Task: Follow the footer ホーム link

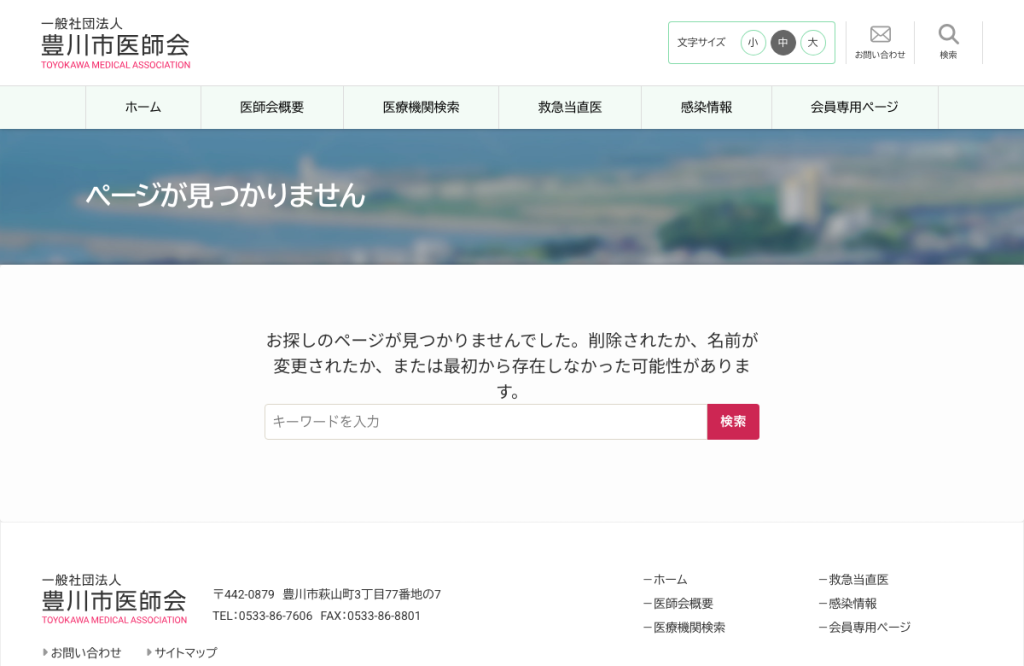Action: [665, 580]
